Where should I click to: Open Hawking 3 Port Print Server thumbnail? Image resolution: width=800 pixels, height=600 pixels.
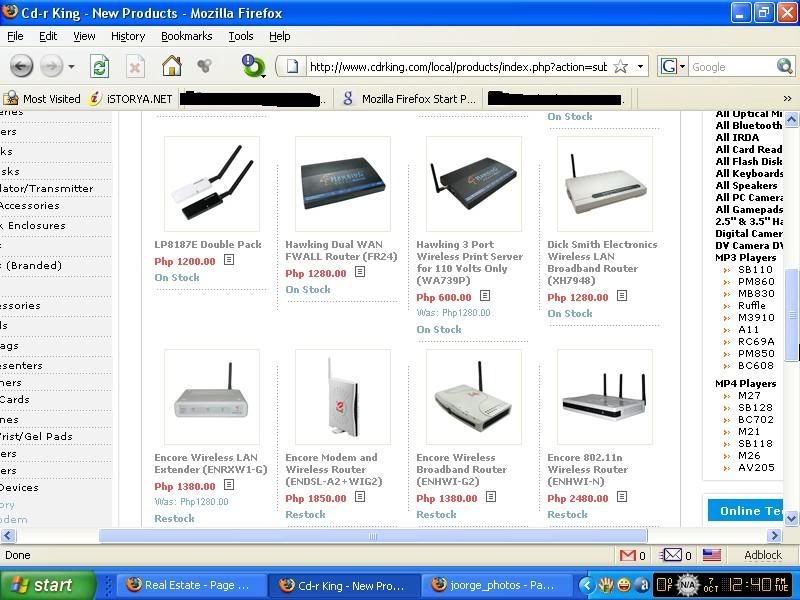[x=474, y=184]
